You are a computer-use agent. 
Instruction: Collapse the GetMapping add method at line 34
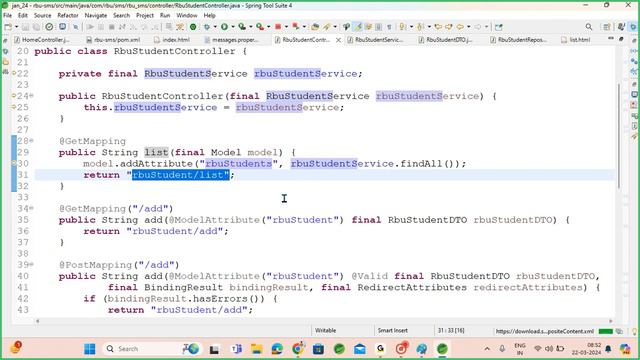coord(31,209)
